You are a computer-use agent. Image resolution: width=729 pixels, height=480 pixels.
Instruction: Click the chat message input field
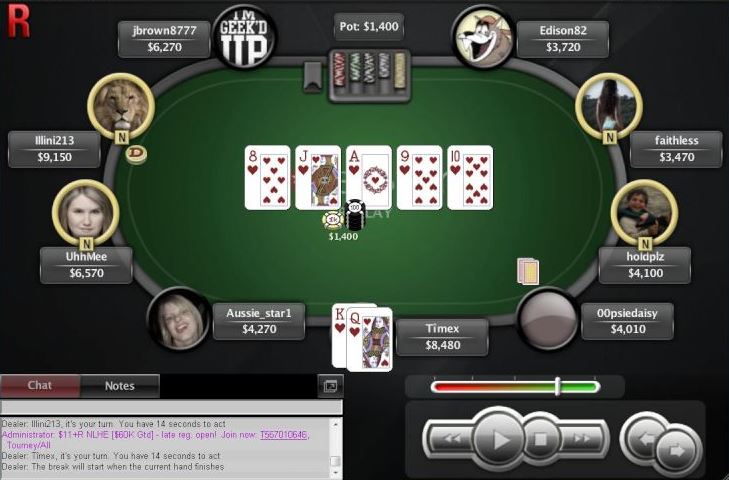click(172, 407)
